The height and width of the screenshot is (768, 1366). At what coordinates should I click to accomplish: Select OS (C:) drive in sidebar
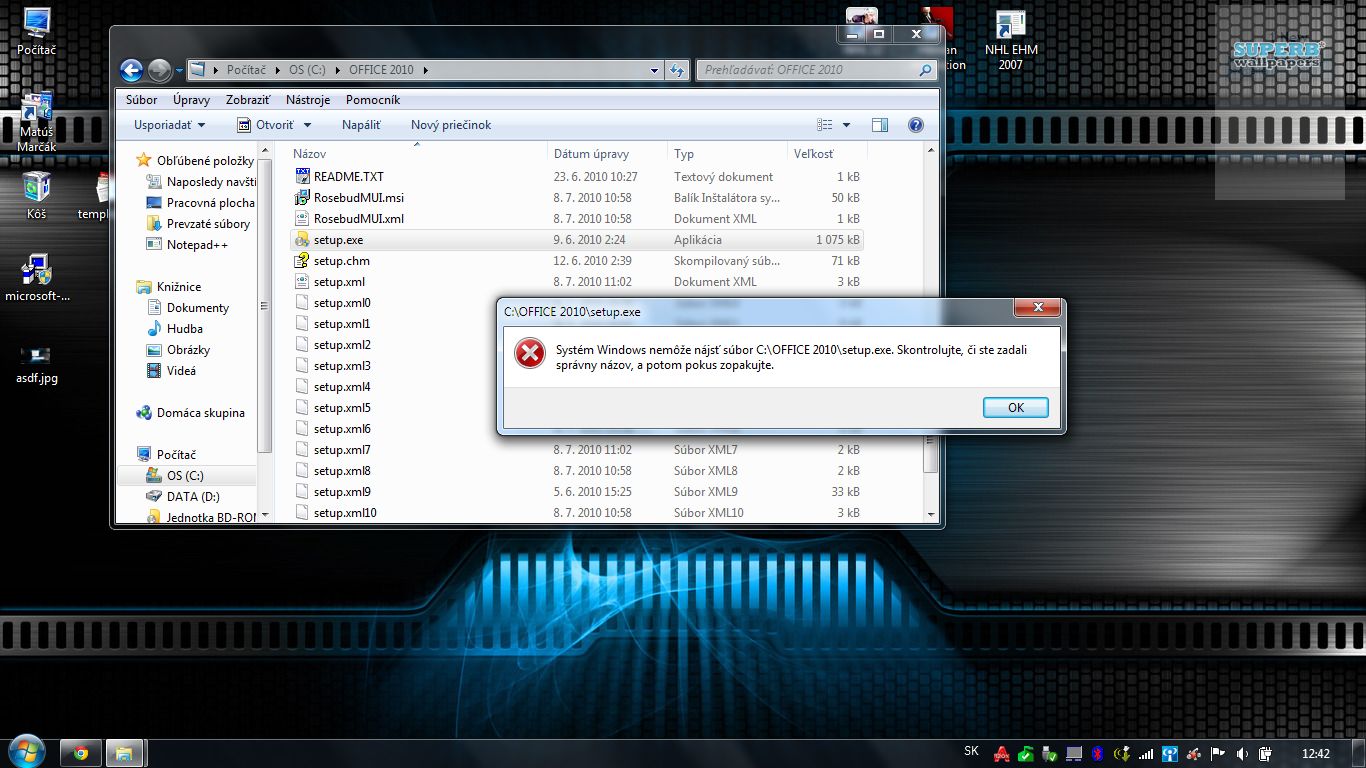[x=185, y=476]
